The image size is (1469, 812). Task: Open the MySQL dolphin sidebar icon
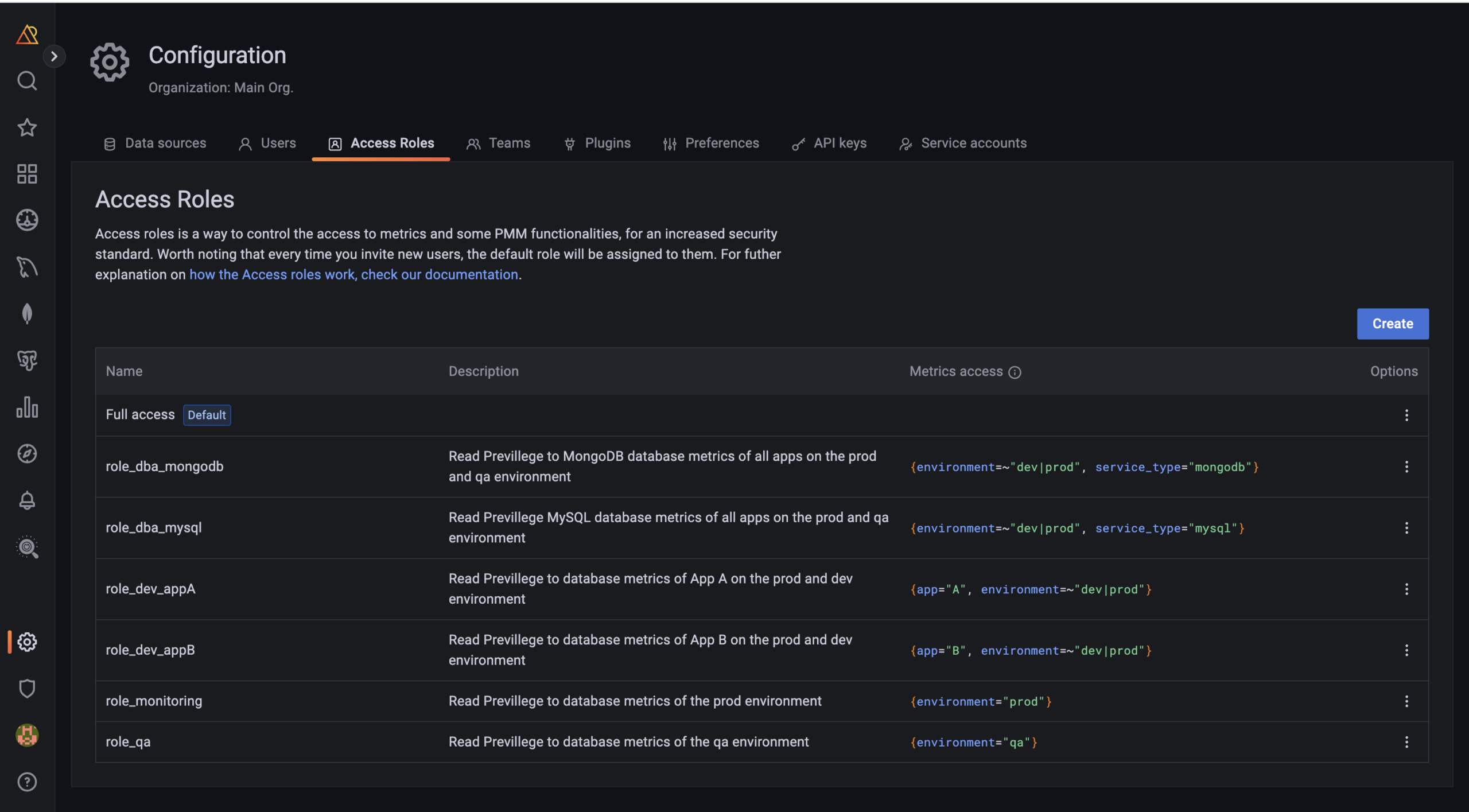[x=27, y=267]
